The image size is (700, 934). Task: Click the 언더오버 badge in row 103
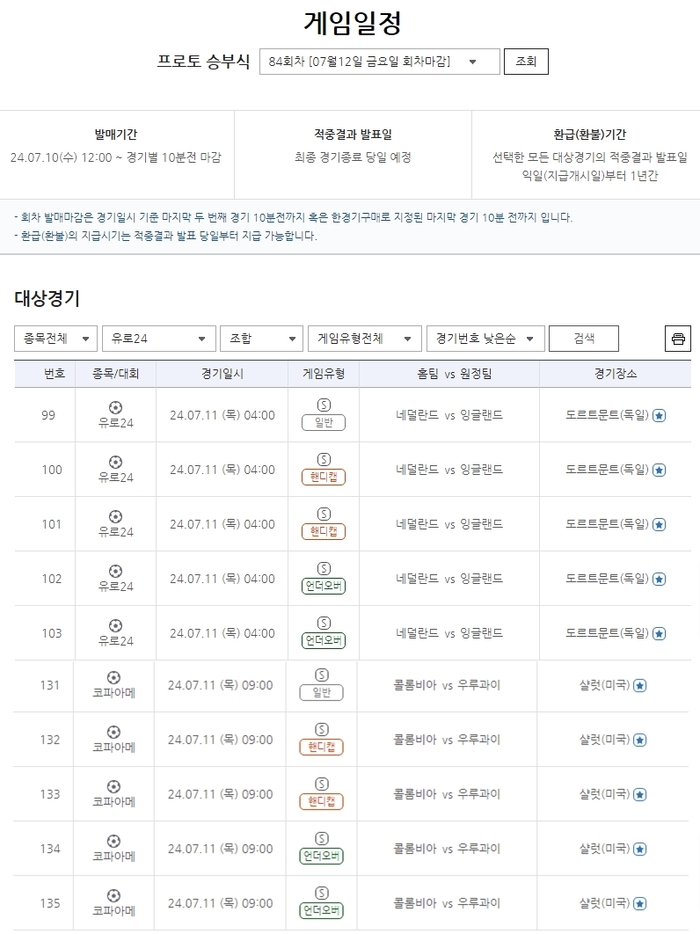[x=323, y=640]
